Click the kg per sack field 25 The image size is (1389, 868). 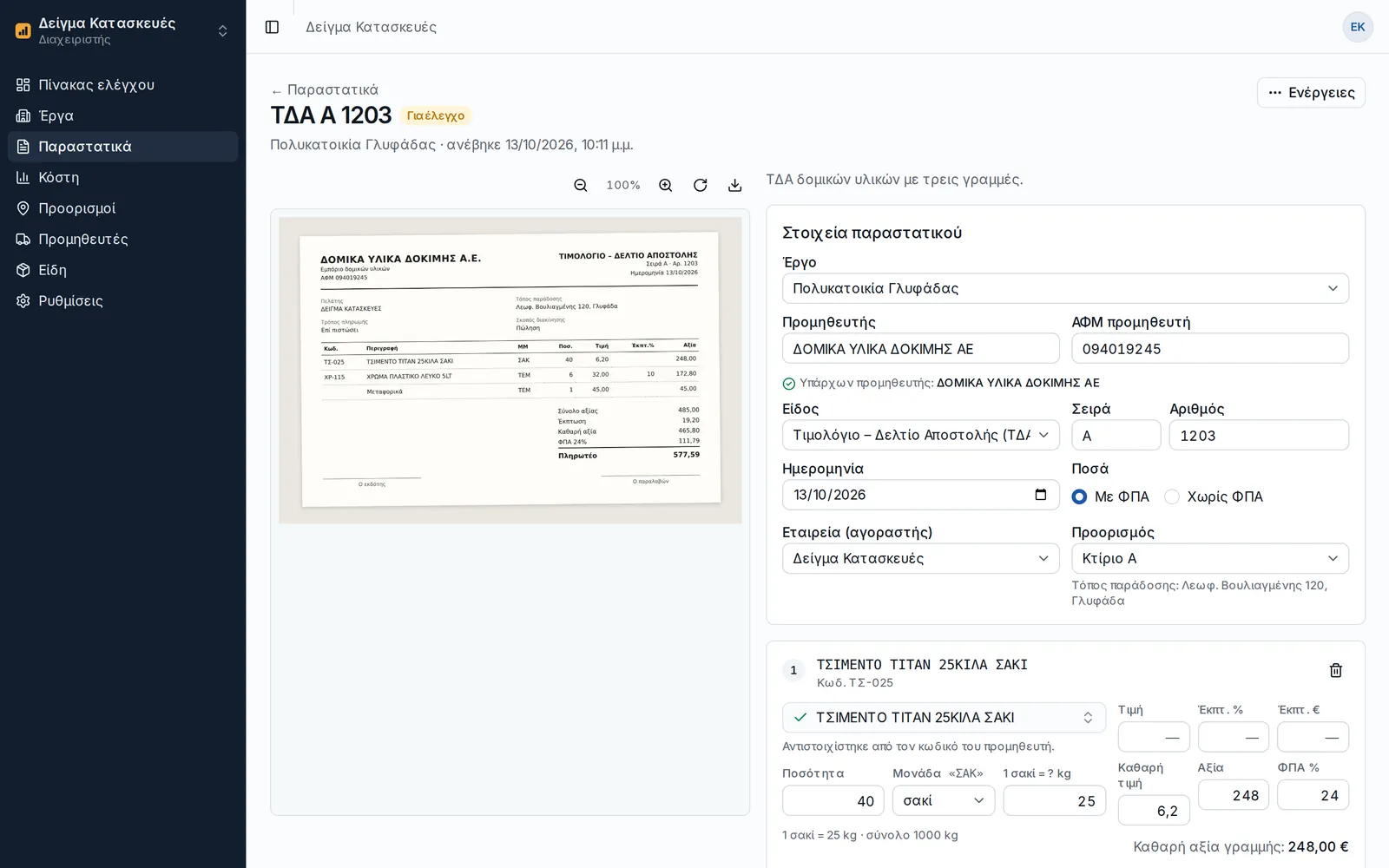[1054, 800]
